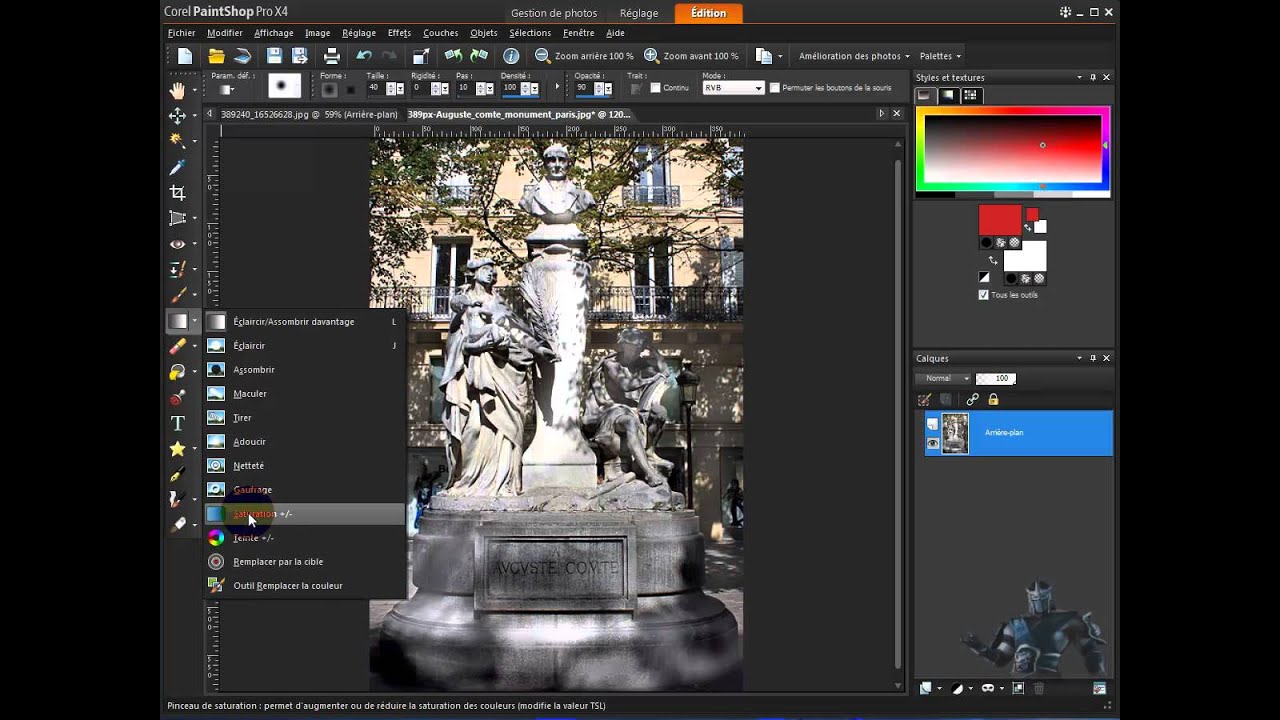Choose Assombrir from tool flyout
Viewport: 1280px width, 720px height.
[305, 370]
